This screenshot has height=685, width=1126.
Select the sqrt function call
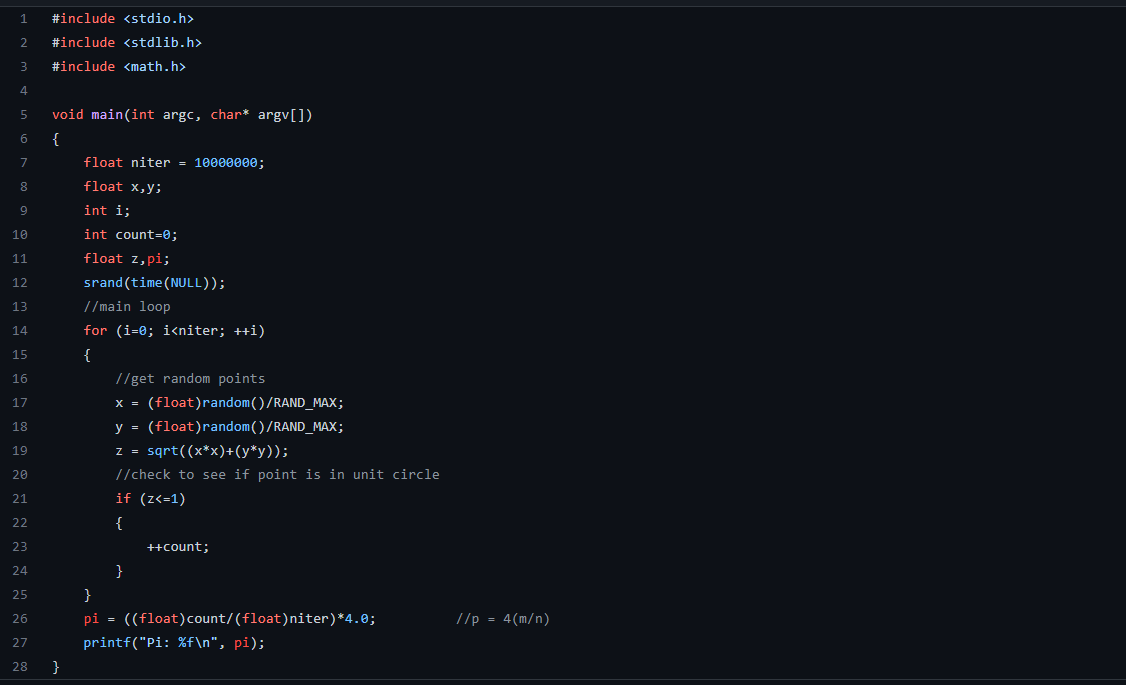pyautogui.click(x=165, y=450)
